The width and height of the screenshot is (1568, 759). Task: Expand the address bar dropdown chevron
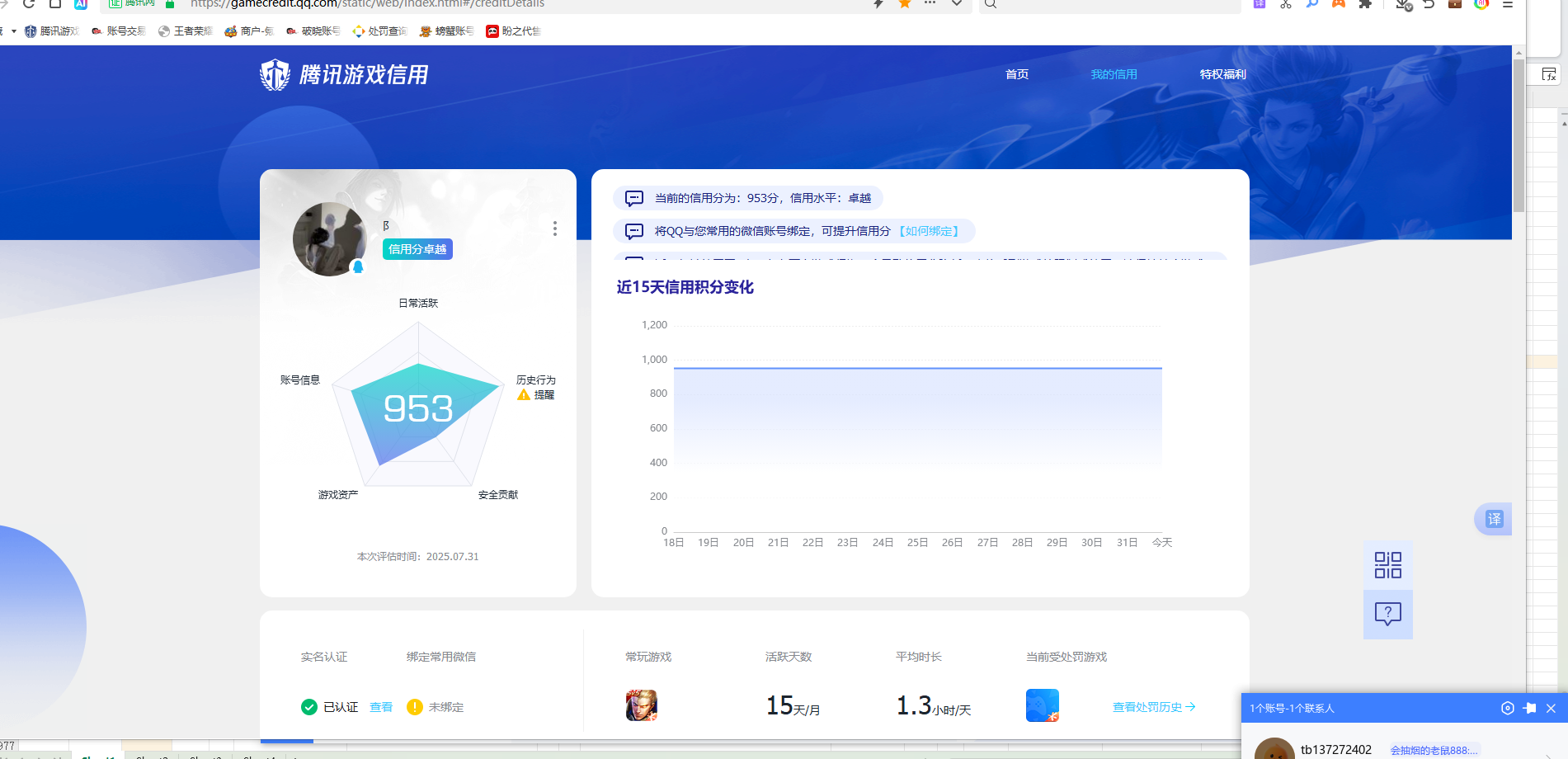click(x=957, y=4)
